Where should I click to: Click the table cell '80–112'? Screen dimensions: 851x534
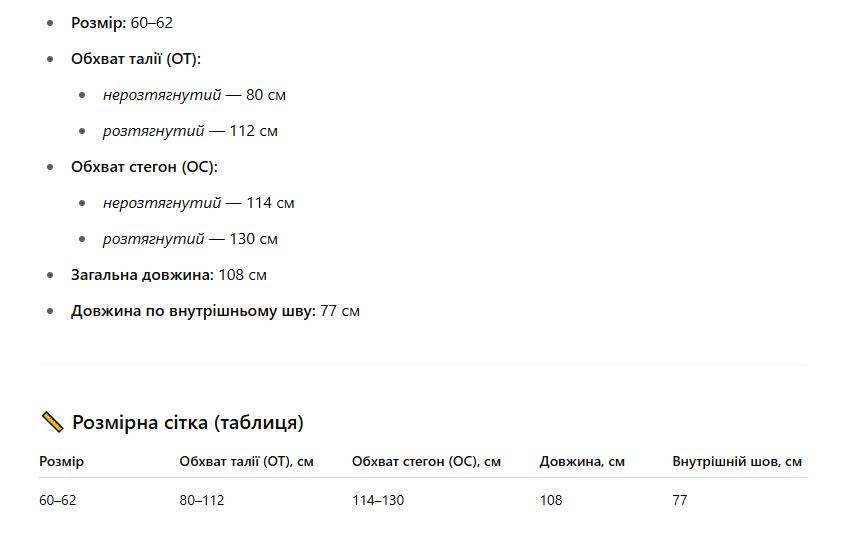point(202,500)
